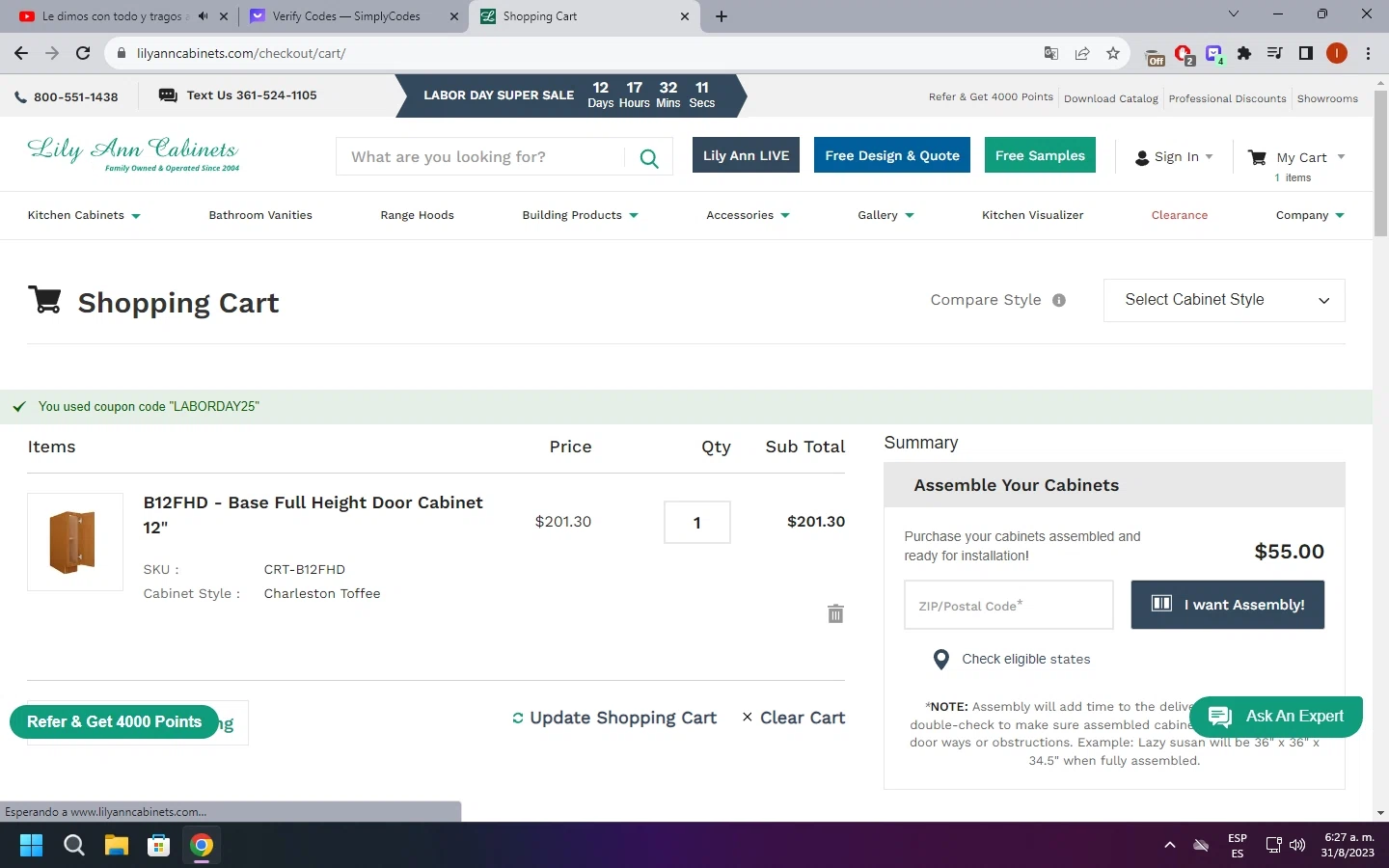Click the Lily Ann Cabinets logo
The image size is (1389, 868).
[x=133, y=154]
